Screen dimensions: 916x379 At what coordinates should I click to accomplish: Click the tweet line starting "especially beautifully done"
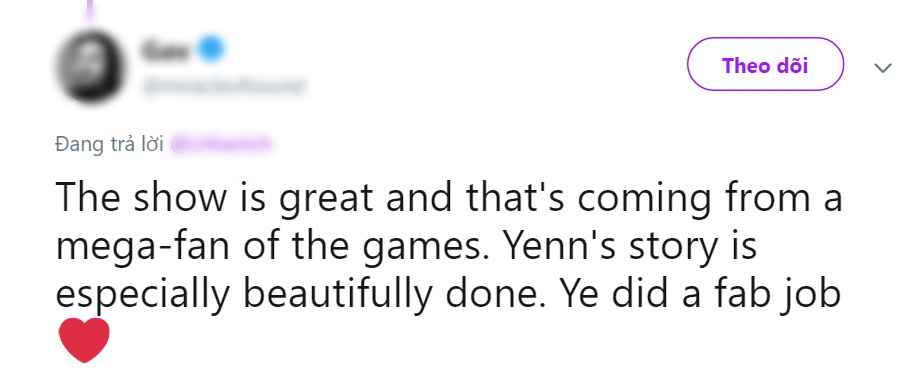pos(448,294)
